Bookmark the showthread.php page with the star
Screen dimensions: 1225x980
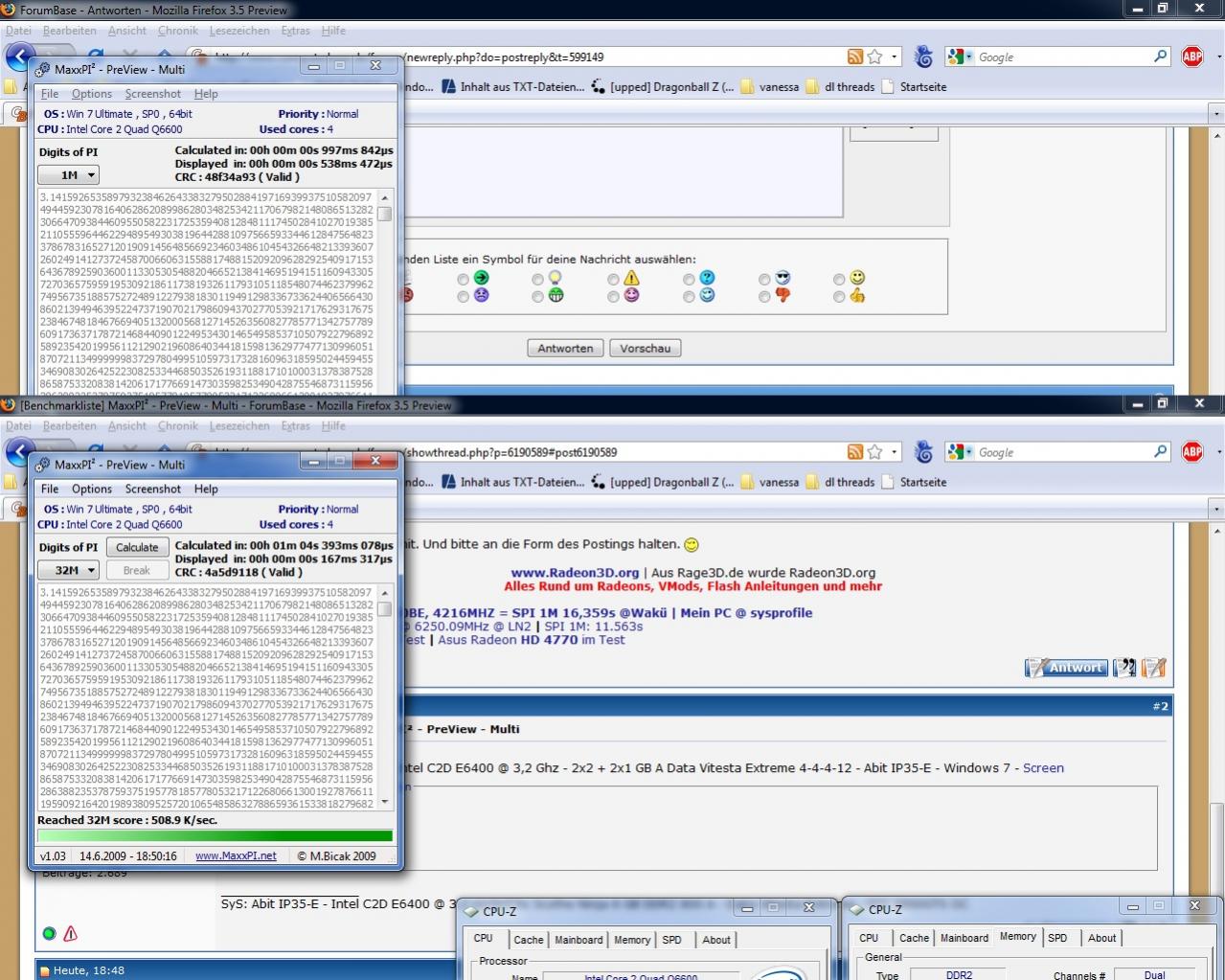click(x=874, y=452)
